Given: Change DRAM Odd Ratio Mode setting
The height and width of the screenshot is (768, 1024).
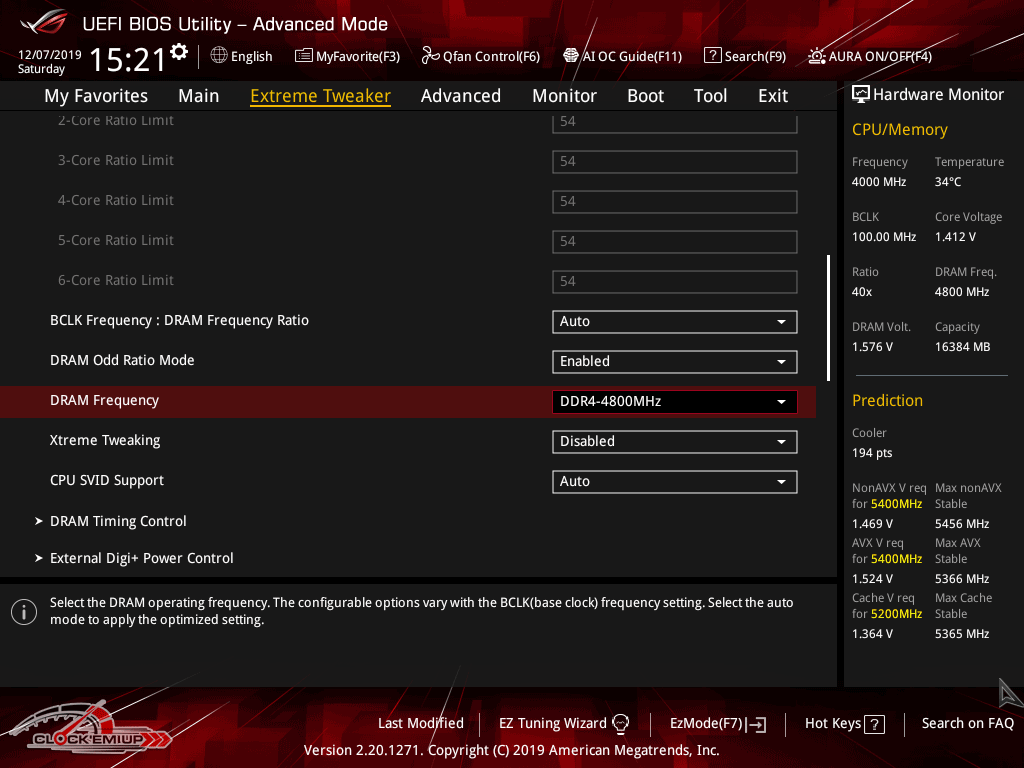Looking at the screenshot, I should 674,361.
